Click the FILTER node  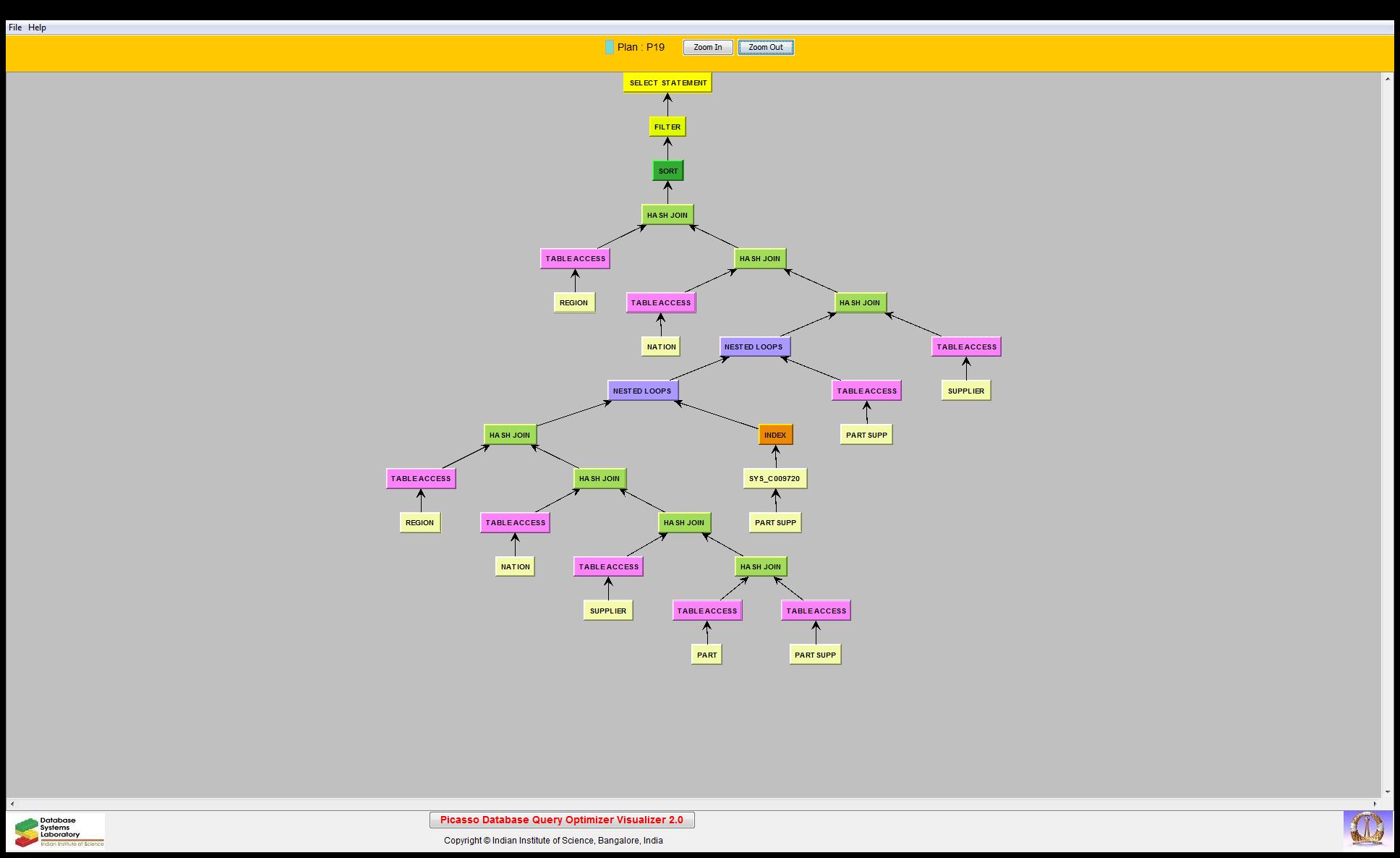pyautogui.click(x=667, y=127)
